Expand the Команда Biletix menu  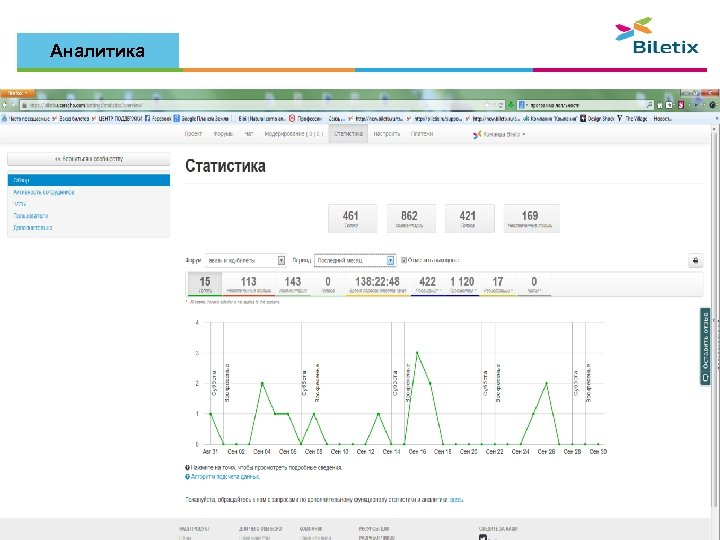point(499,134)
